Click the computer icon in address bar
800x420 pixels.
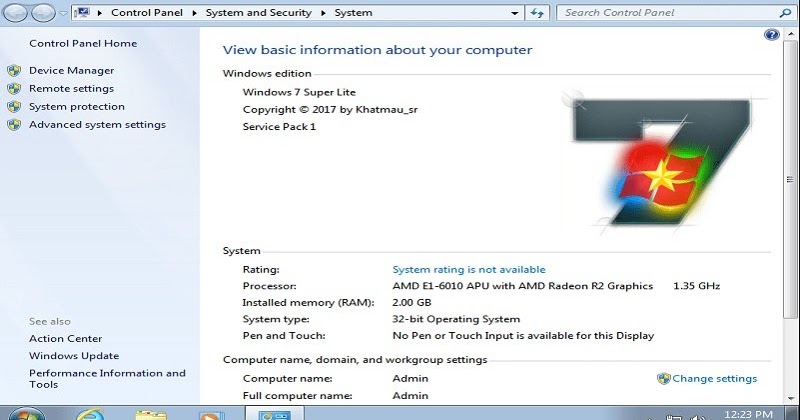82,12
